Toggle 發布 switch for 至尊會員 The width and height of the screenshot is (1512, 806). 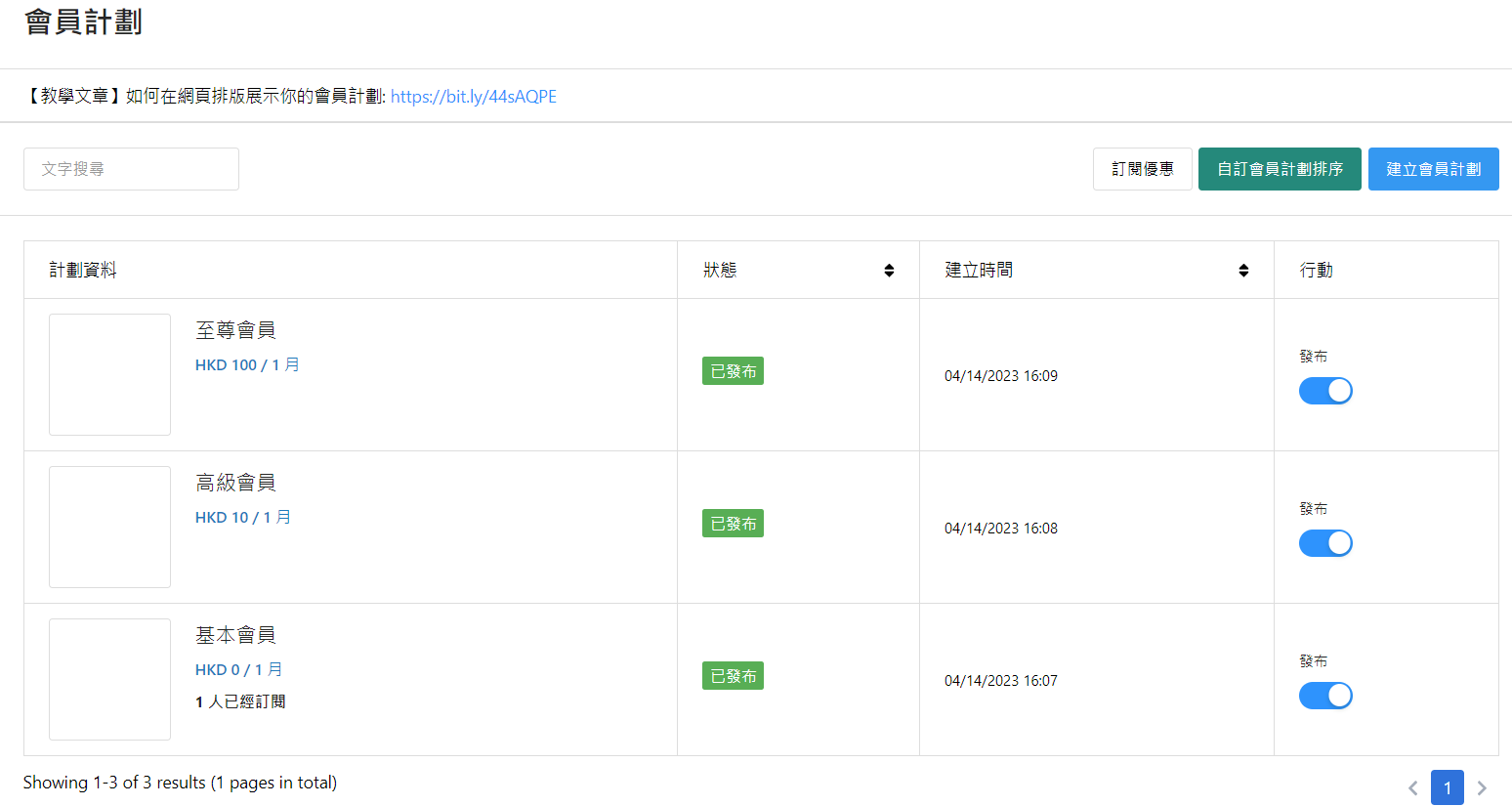[1325, 391]
